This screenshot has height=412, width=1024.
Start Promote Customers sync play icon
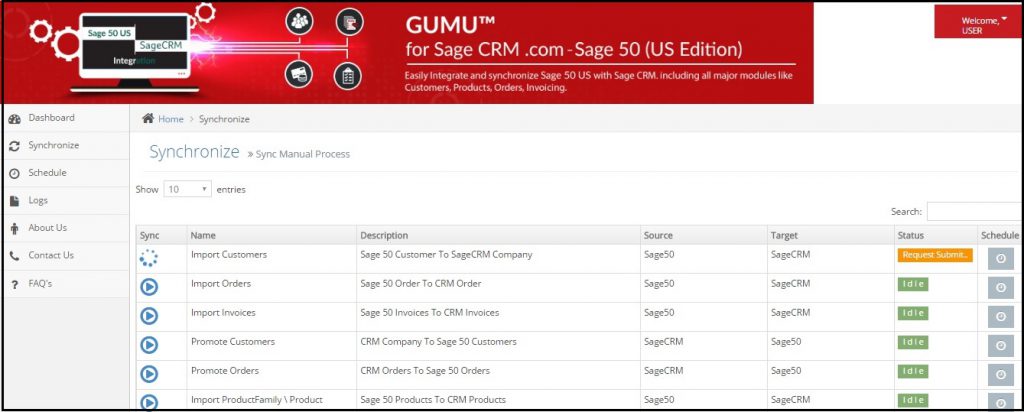(x=149, y=345)
